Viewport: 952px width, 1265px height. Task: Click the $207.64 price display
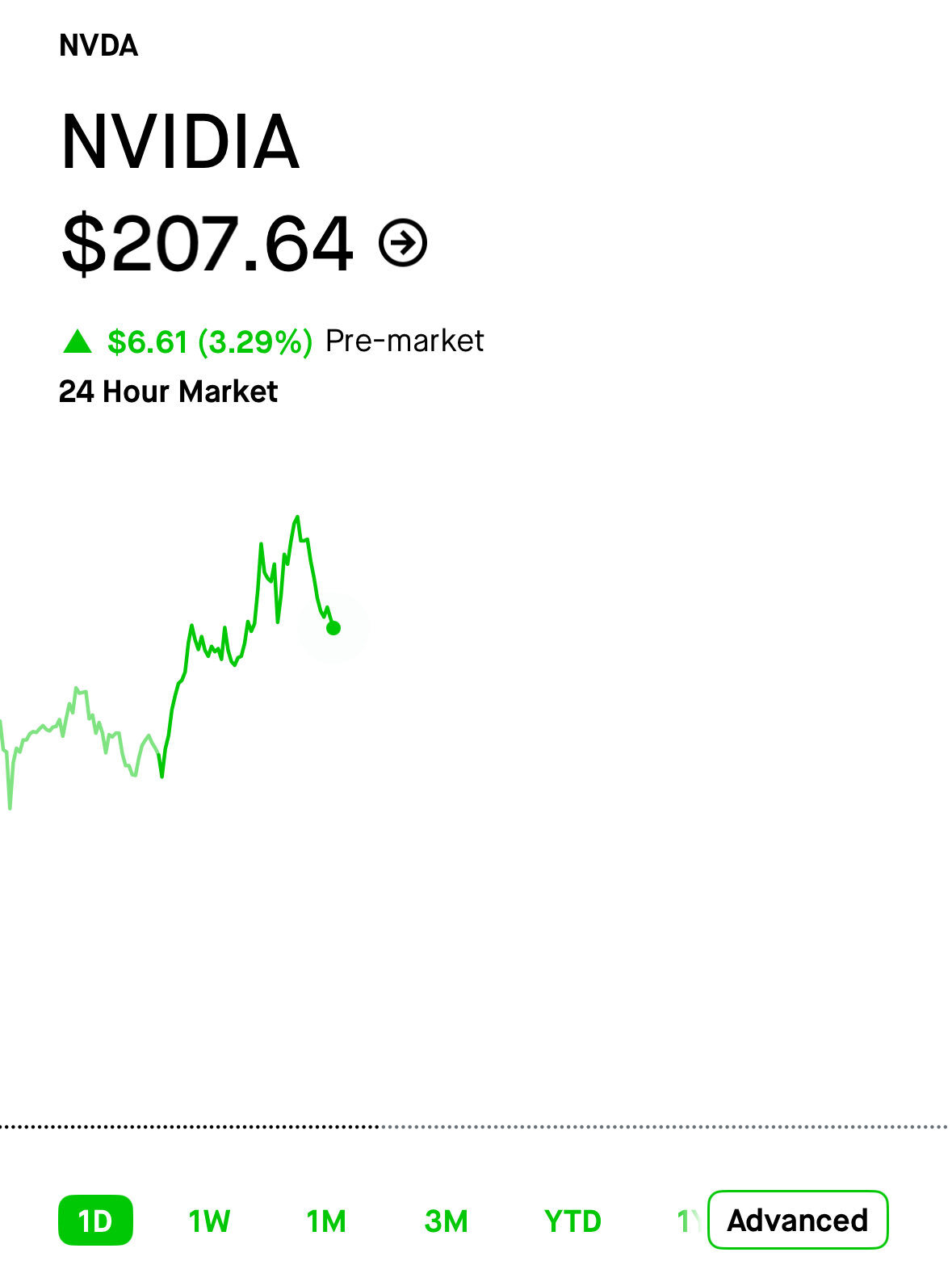click(x=207, y=242)
